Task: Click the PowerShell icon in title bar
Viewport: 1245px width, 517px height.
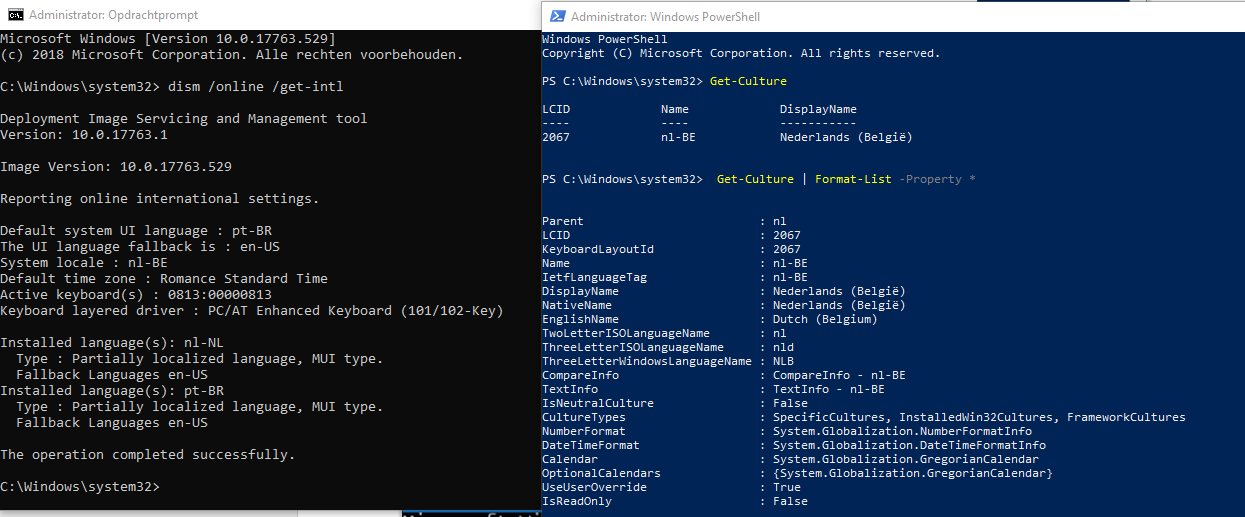Action: coord(556,16)
